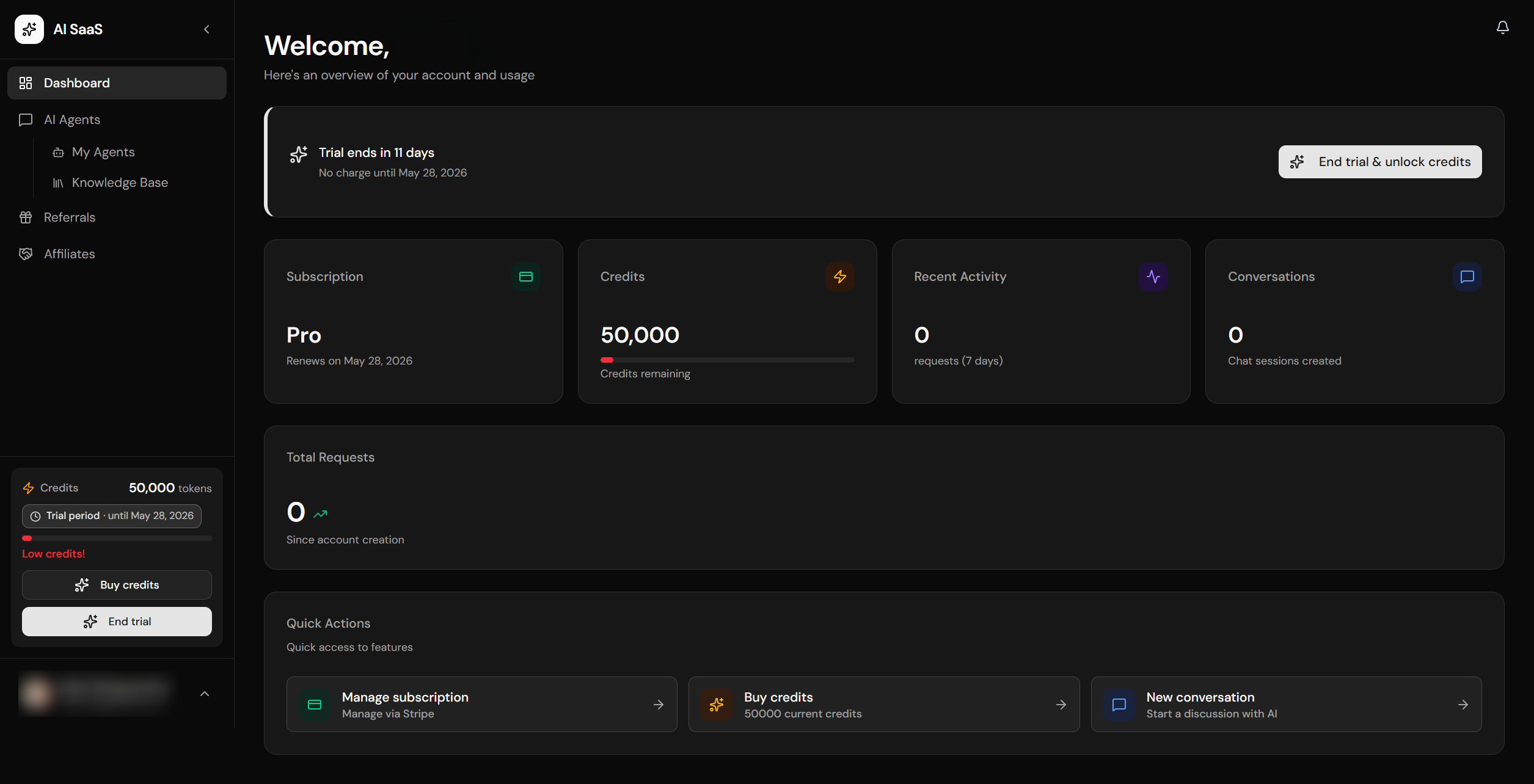The width and height of the screenshot is (1534, 784).
Task: Click the Trial period badge
Action: [x=112, y=516]
